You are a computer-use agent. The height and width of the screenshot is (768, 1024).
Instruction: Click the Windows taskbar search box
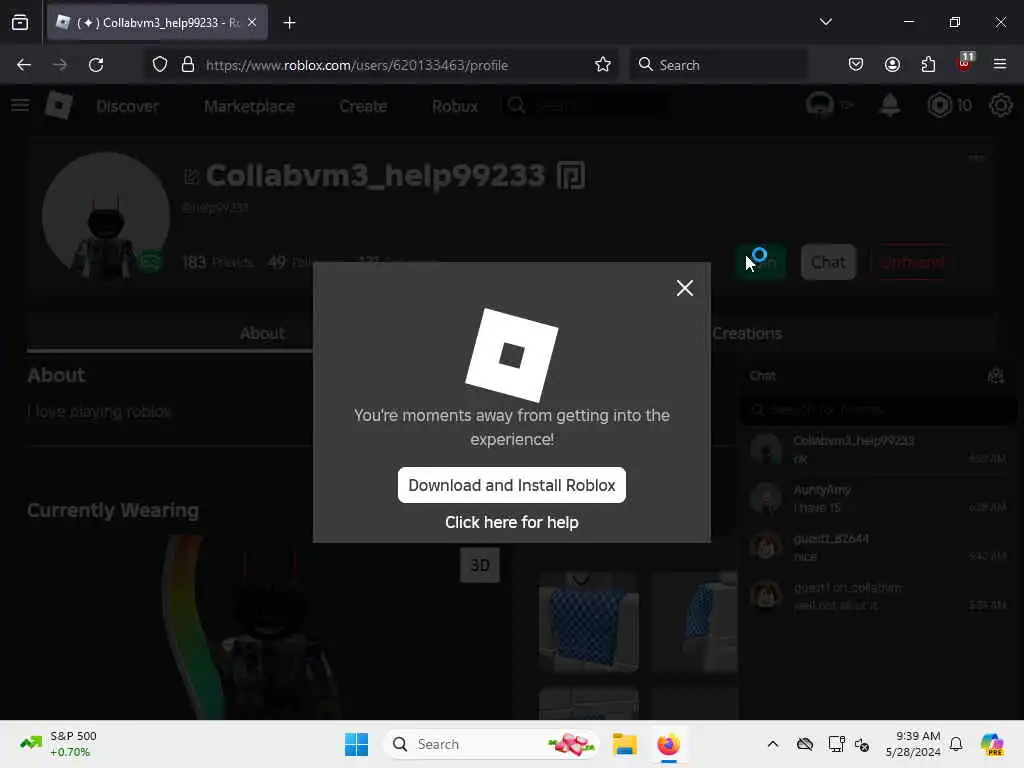[491, 744]
